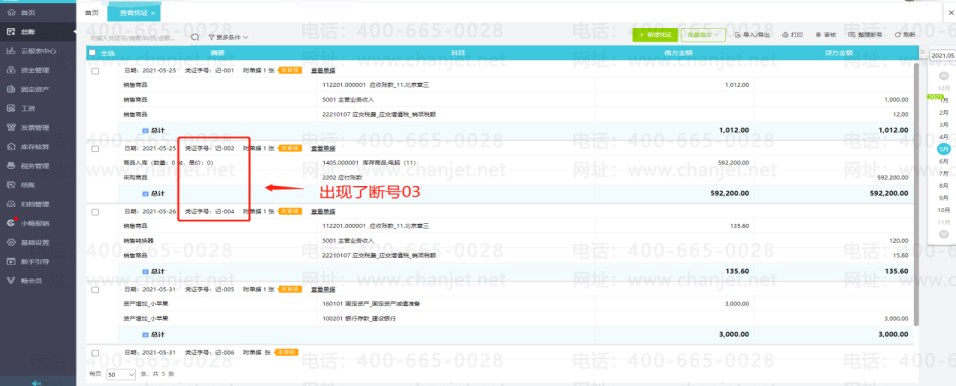Toggle 总计 icon of voucher 记-002

pyautogui.click(x=145, y=193)
